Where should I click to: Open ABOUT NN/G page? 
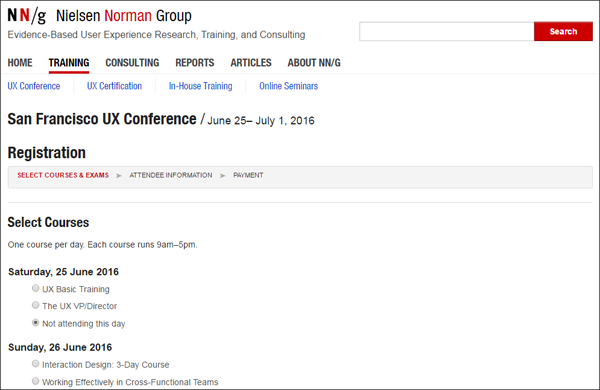[314, 63]
